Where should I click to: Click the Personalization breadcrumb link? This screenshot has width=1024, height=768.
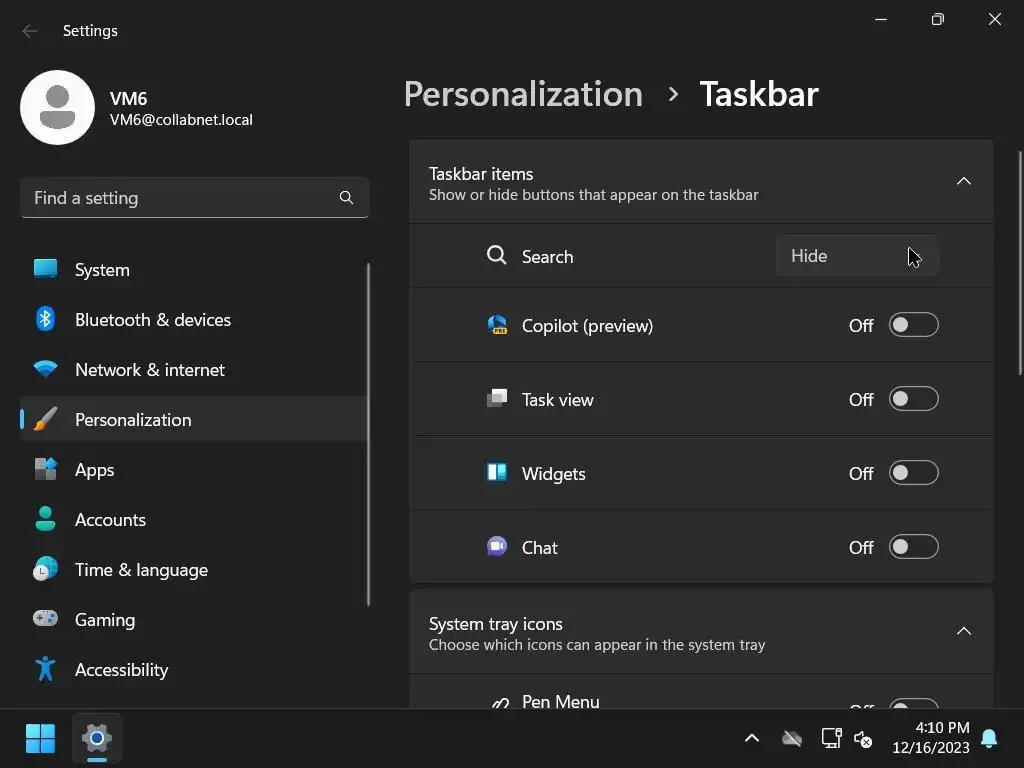[x=523, y=94]
